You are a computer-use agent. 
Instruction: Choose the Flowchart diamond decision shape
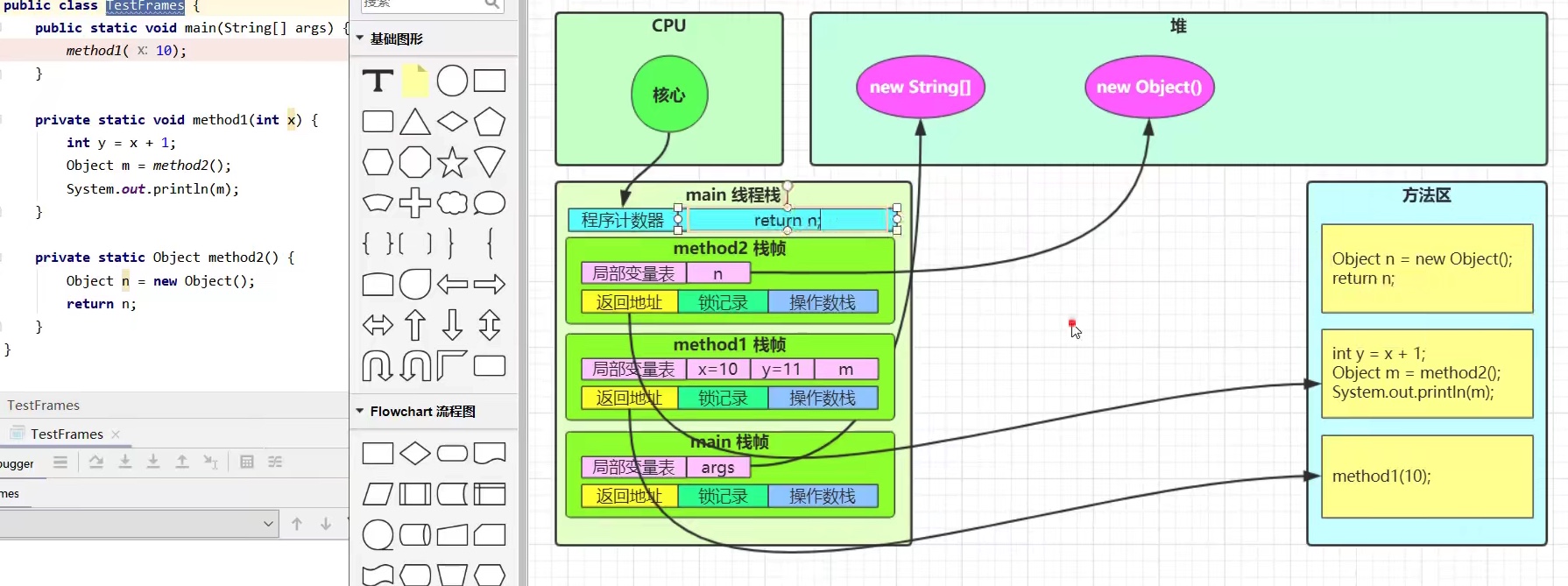pos(415,453)
